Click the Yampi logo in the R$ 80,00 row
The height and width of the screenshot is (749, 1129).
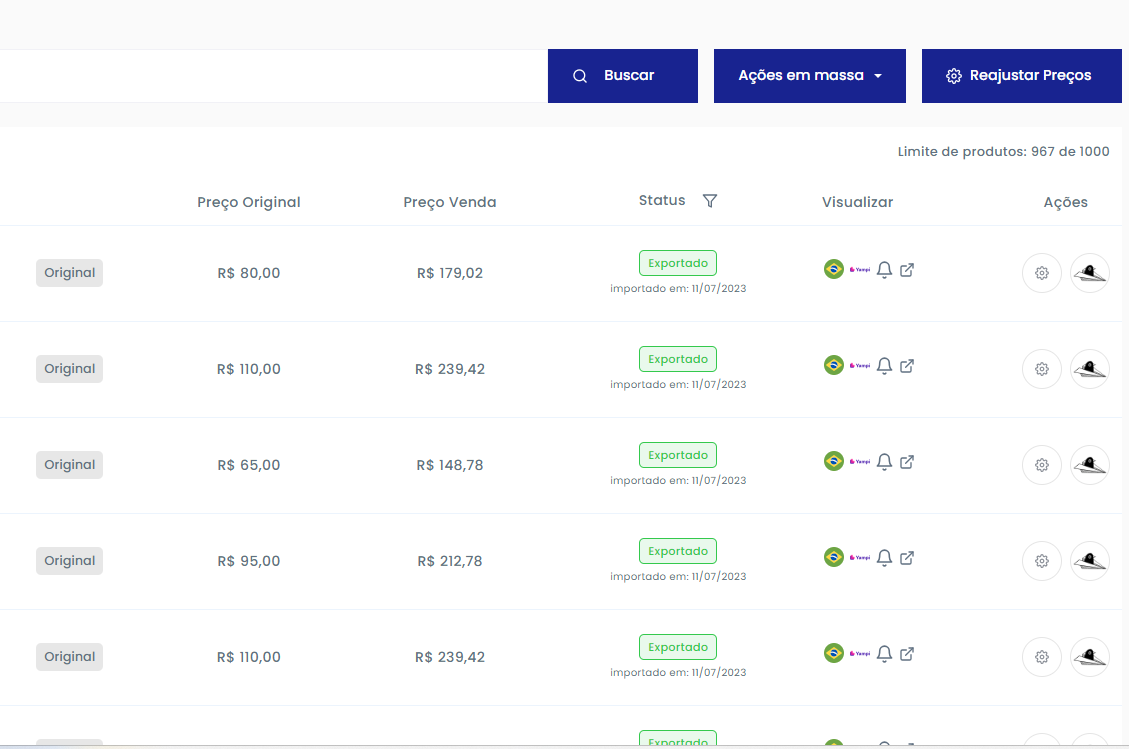coord(860,270)
